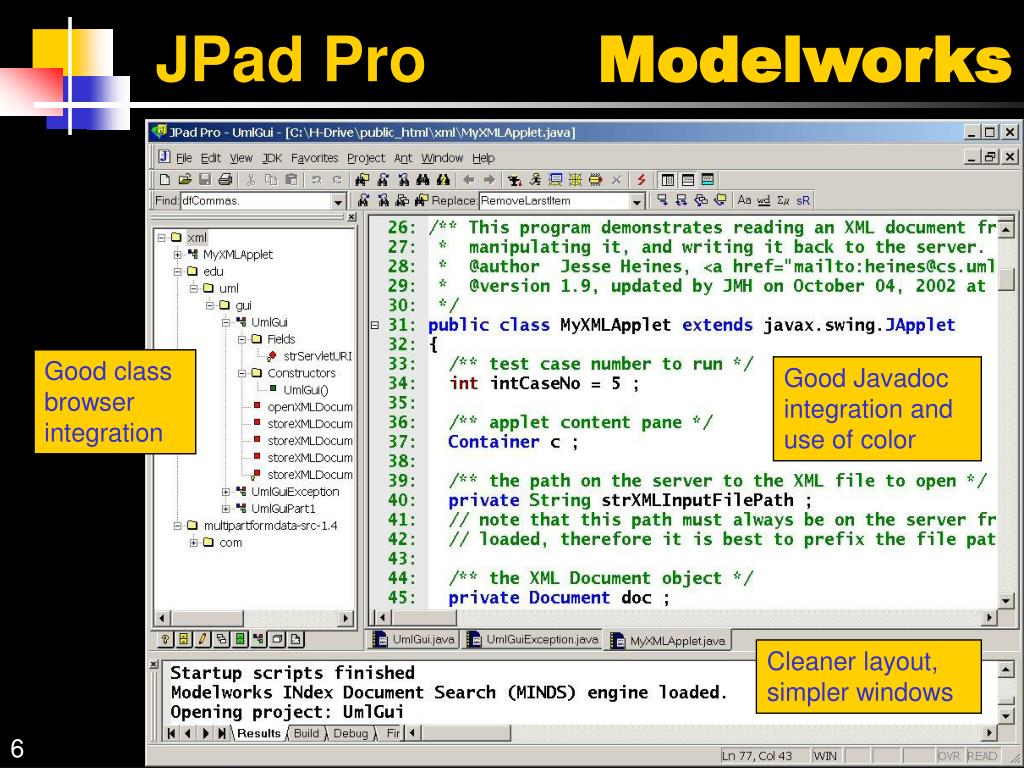Viewport: 1024px width, 768px height.
Task: Click in the Replace text field
Action: click(554, 201)
